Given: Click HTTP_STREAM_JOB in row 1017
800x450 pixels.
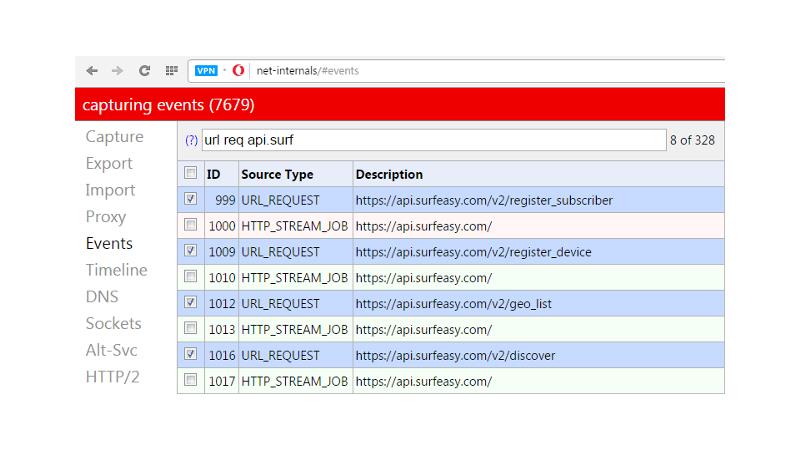Looking at the screenshot, I should (x=294, y=381).
